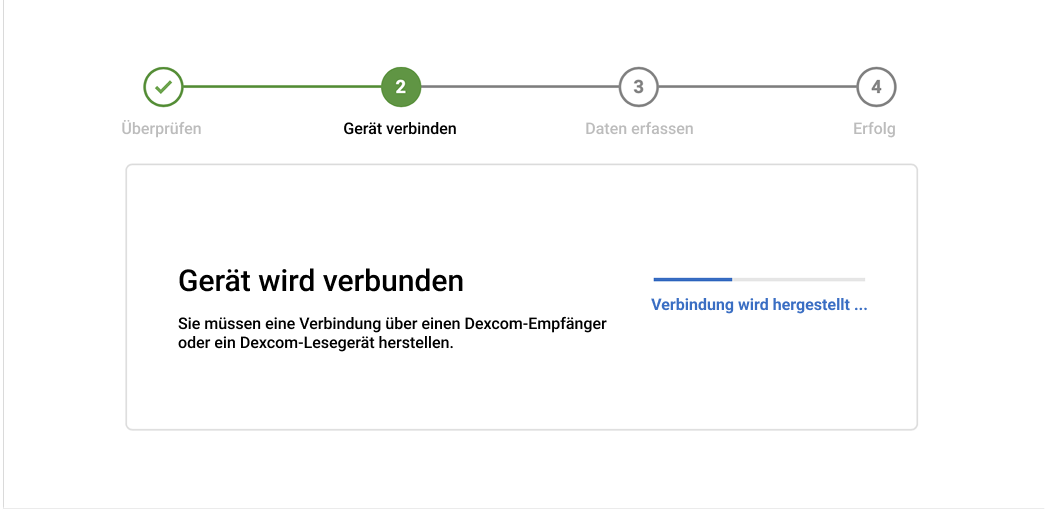Select the Gerät verbinden step label
Viewport: 1045px width, 510px height.
point(400,129)
